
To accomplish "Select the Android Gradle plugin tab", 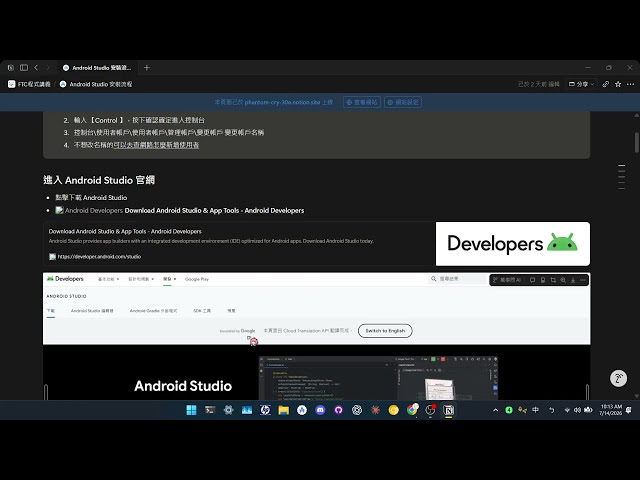I will tap(153, 311).
